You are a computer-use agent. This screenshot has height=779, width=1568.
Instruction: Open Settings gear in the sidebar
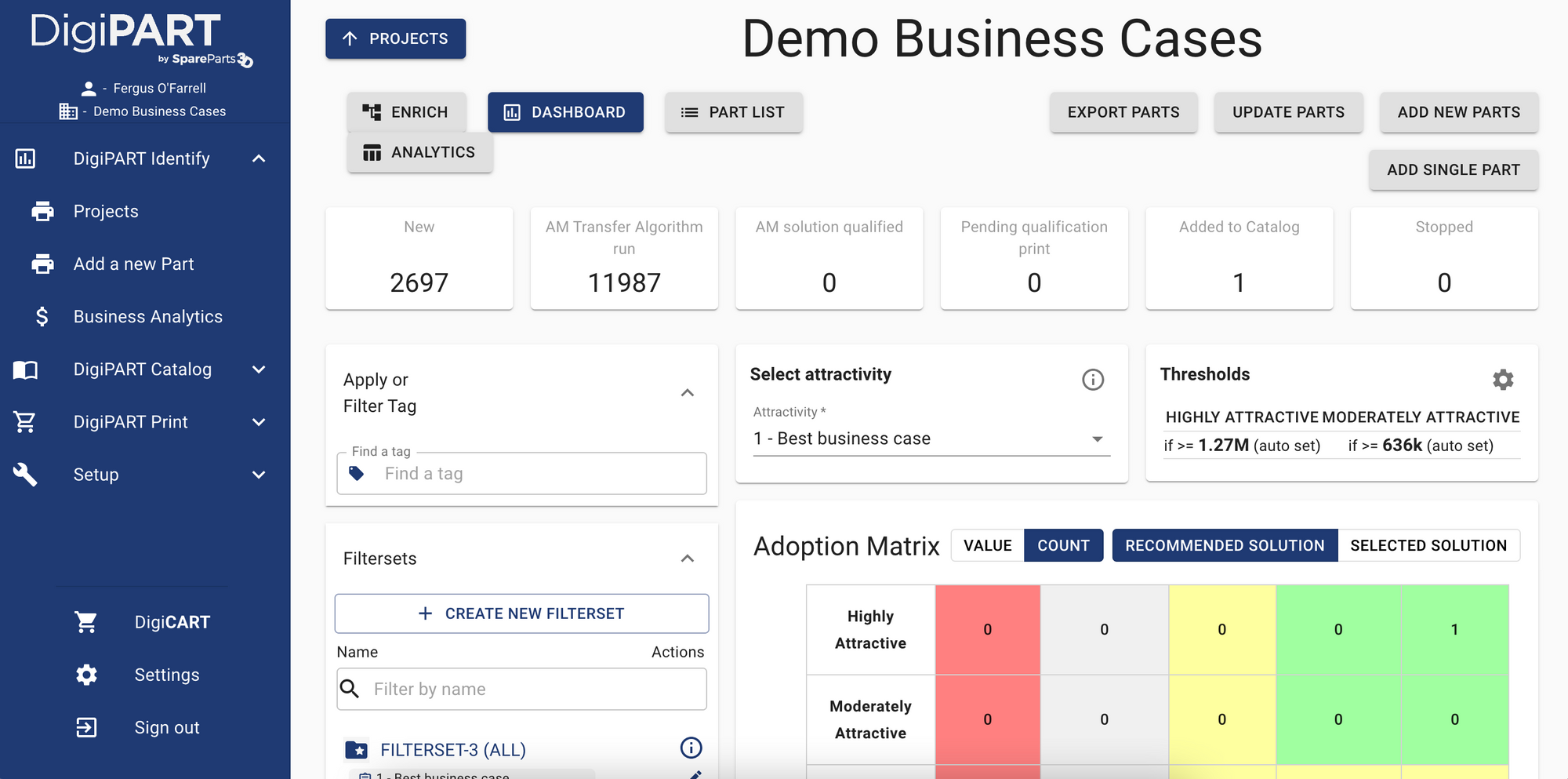tap(86, 675)
